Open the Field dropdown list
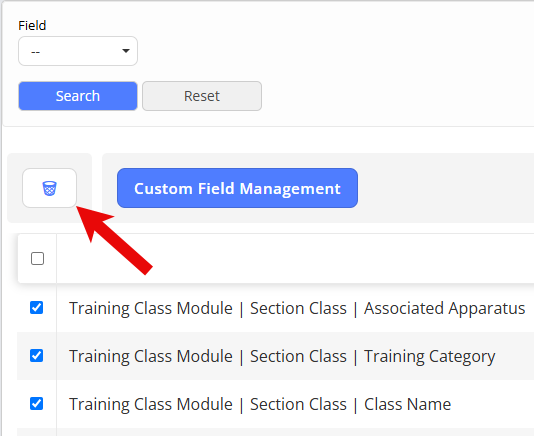 tap(78, 51)
